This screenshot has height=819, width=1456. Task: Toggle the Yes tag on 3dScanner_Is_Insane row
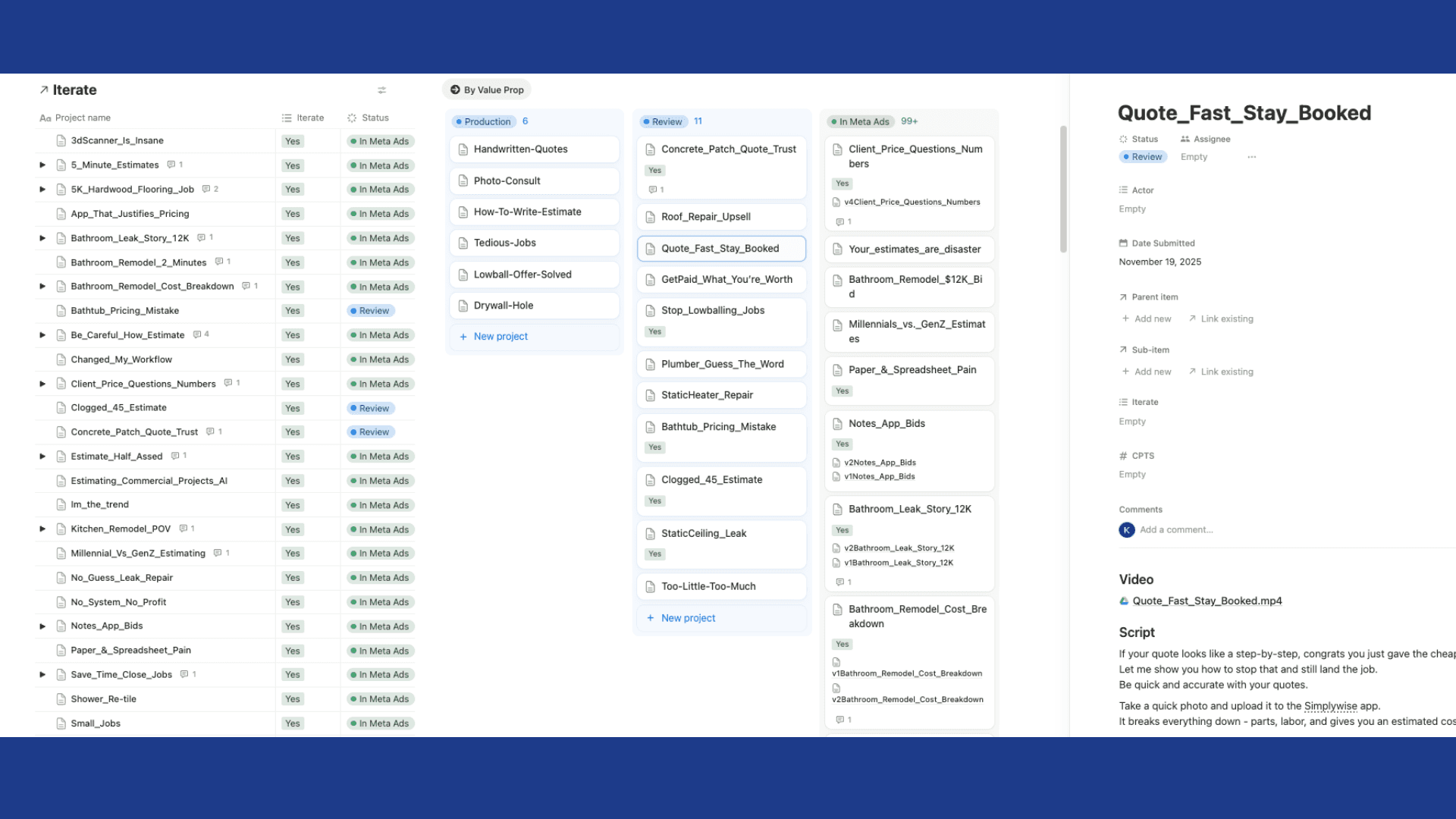pyautogui.click(x=293, y=141)
